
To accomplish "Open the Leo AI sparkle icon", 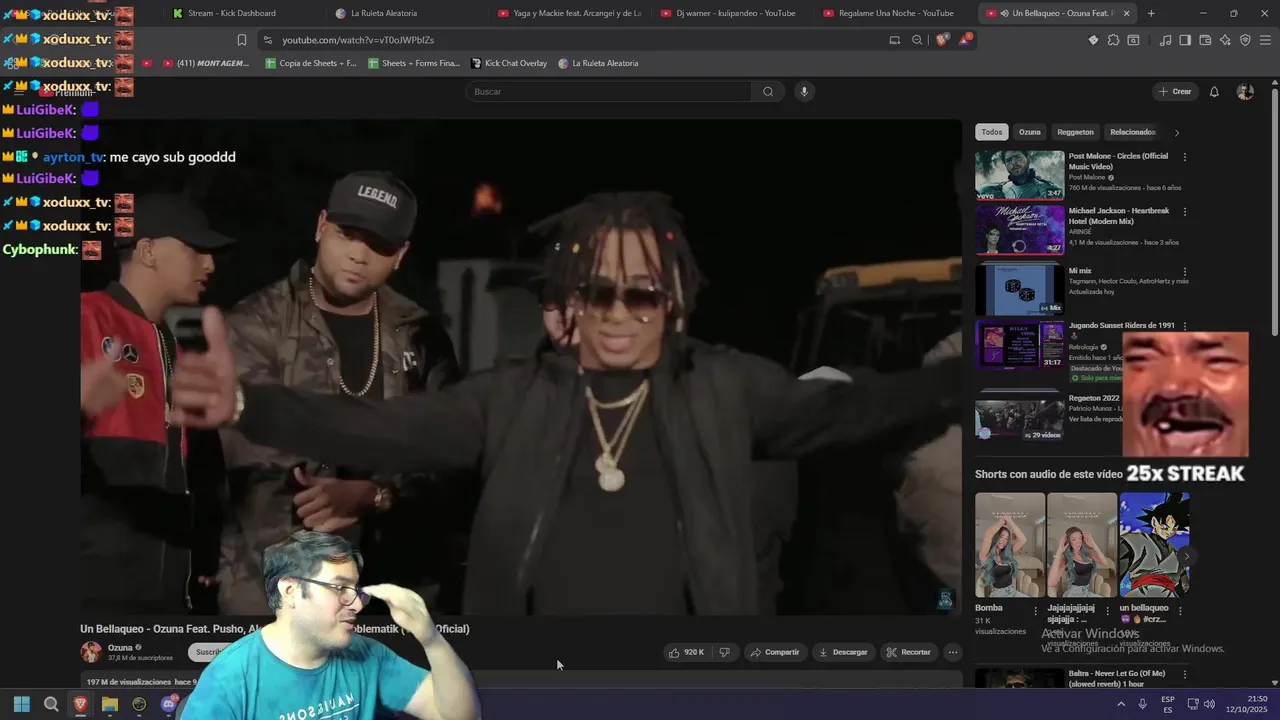I will [1225, 40].
